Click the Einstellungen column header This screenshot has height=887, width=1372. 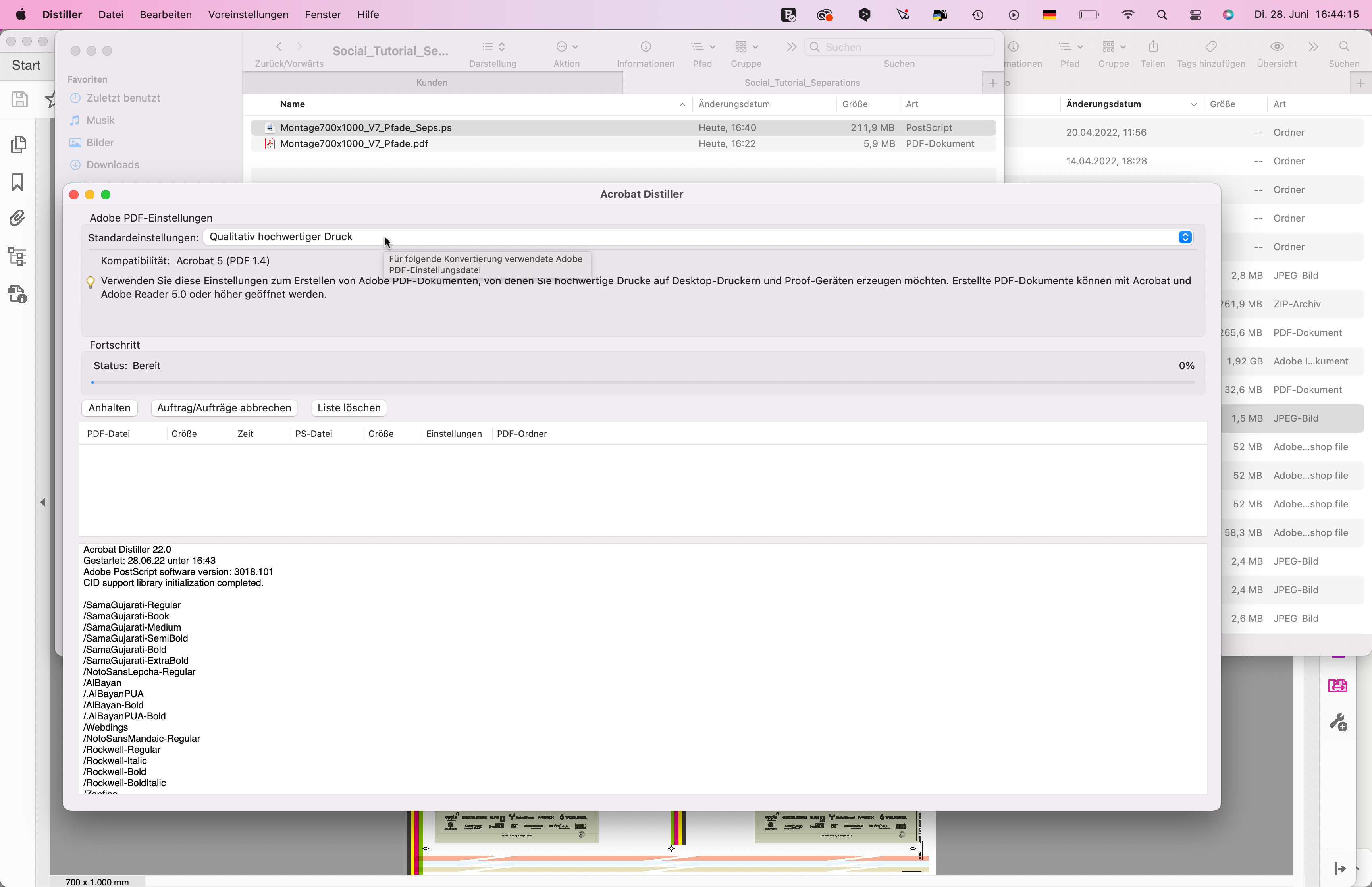(x=454, y=434)
